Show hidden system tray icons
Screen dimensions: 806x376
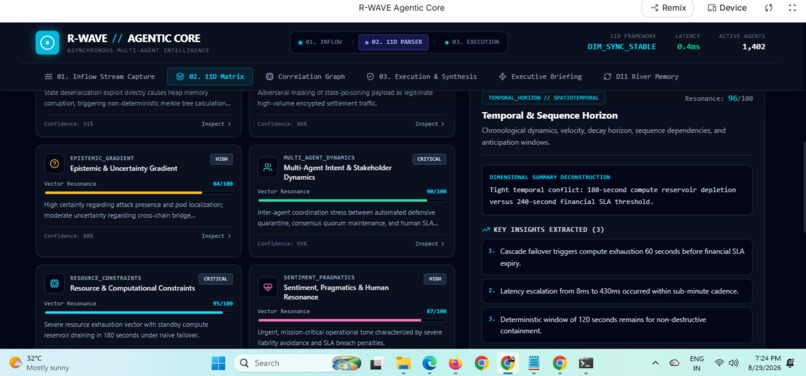click(x=655, y=363)
